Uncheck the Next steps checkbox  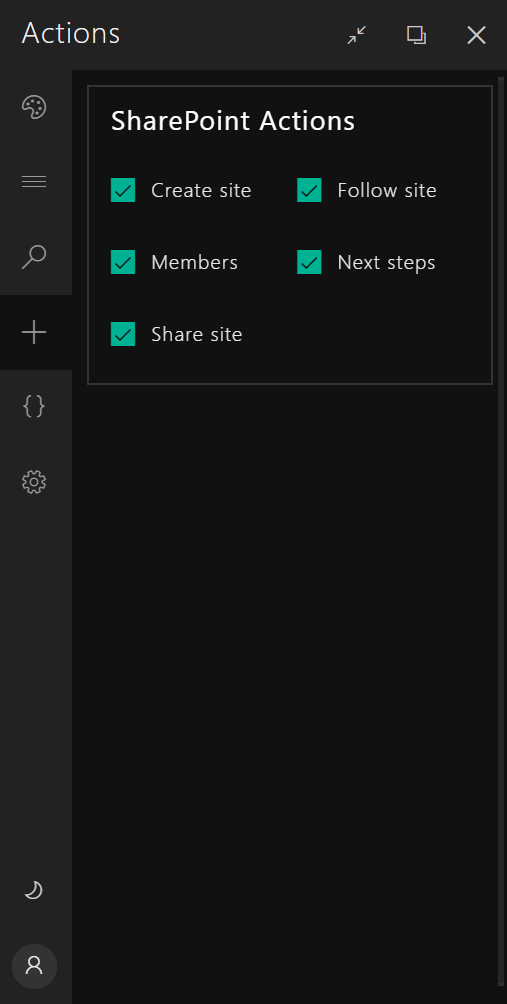(309, 262)
